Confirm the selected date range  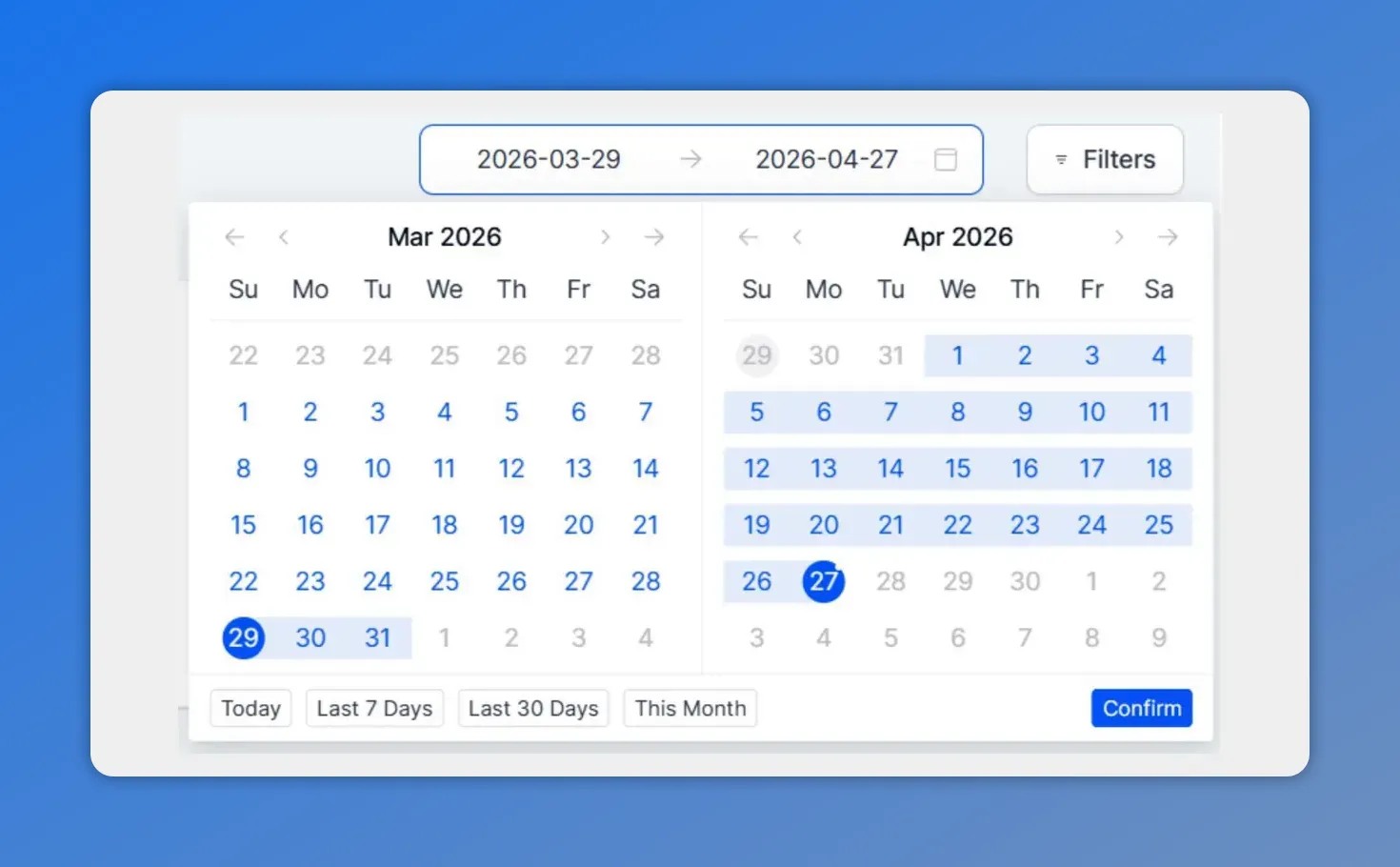(1141, 708)
